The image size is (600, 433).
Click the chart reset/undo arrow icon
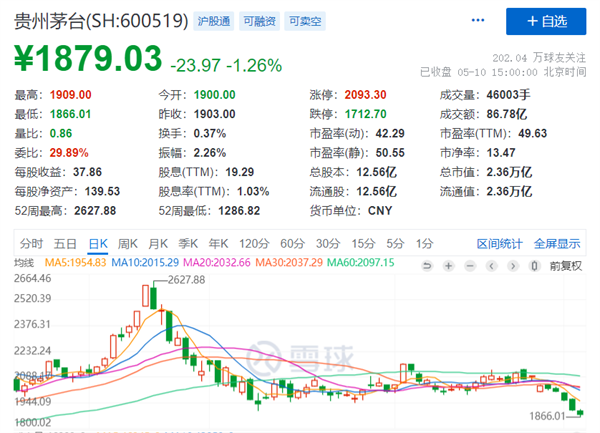[x=427, y=265]
